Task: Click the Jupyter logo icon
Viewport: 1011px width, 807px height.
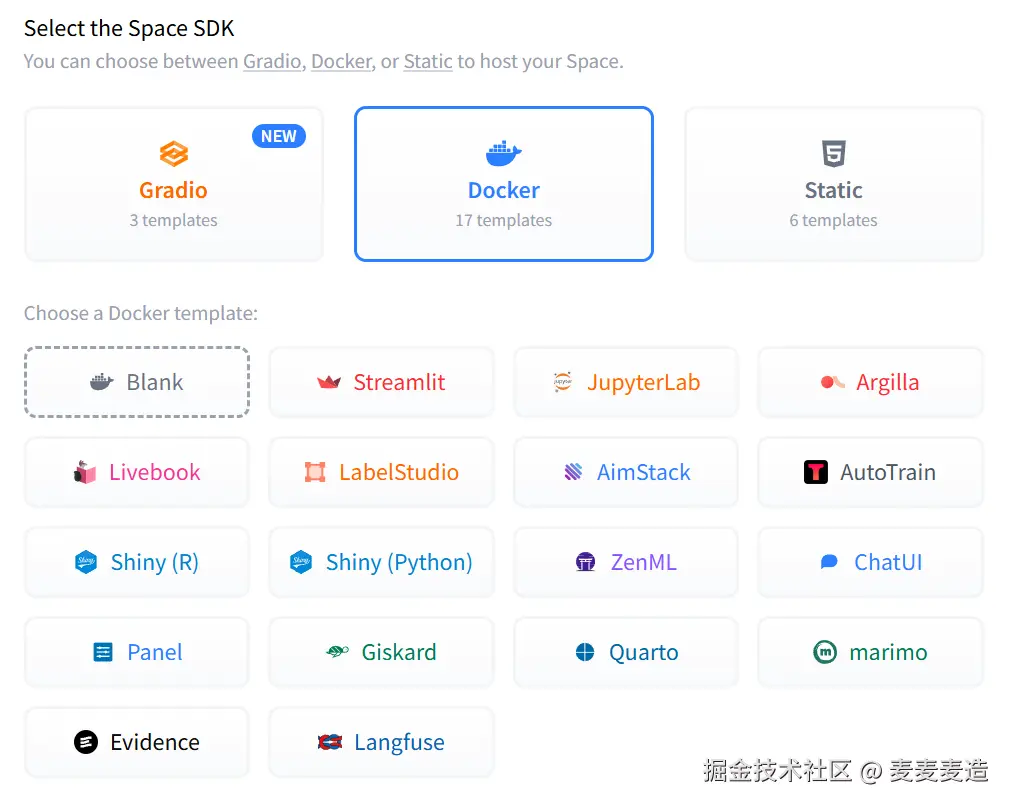Action: click(563, 382)
